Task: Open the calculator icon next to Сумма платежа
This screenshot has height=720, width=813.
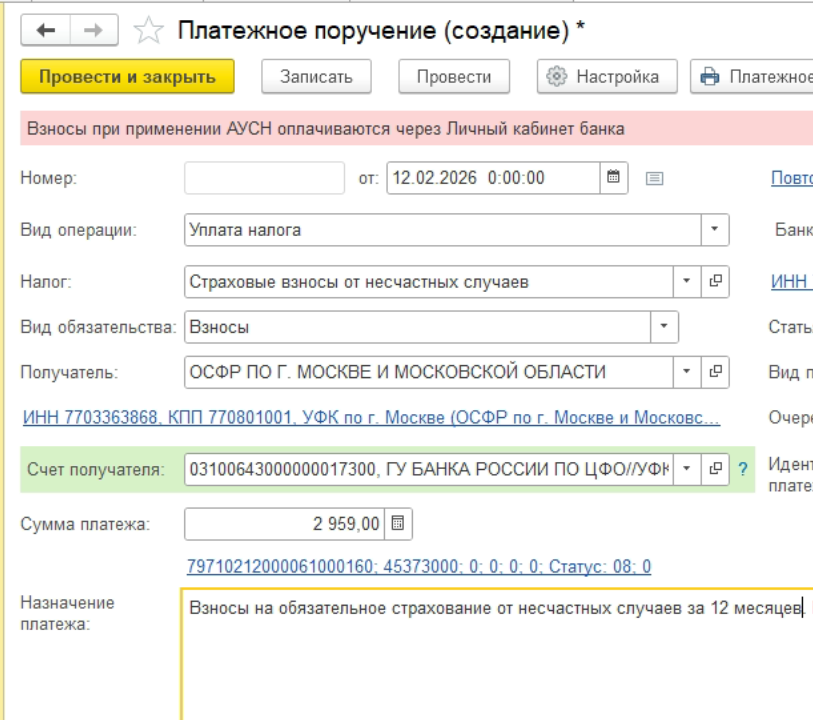Action: click(398, 524)
